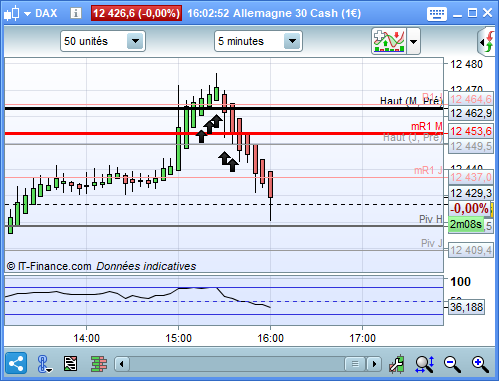The height and width of the screenshot is (381, 499).
Task: Click the 12 409,4 pivot price label
Action: 471,250
